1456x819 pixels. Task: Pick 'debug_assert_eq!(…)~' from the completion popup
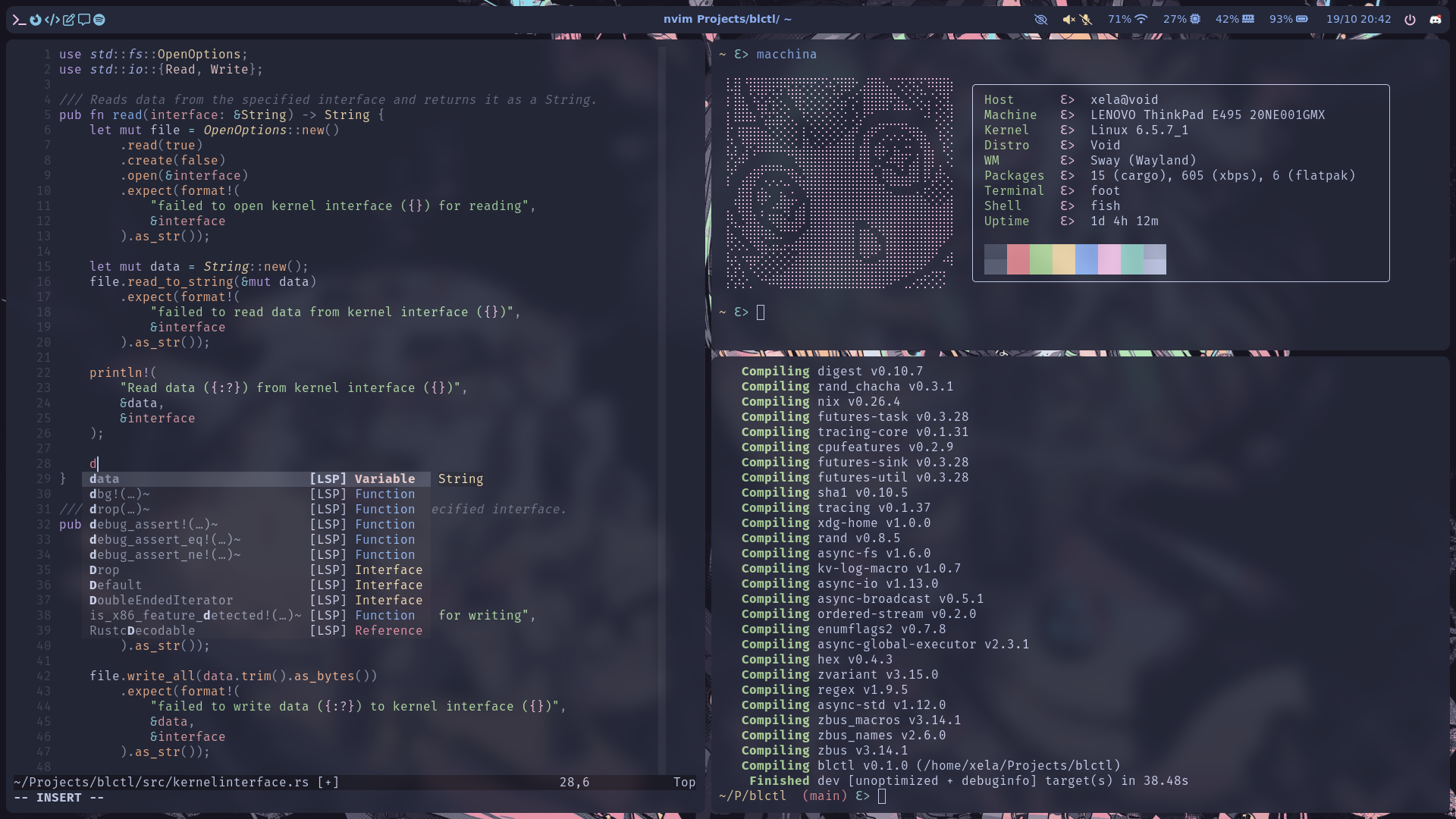tap(256, 540)
